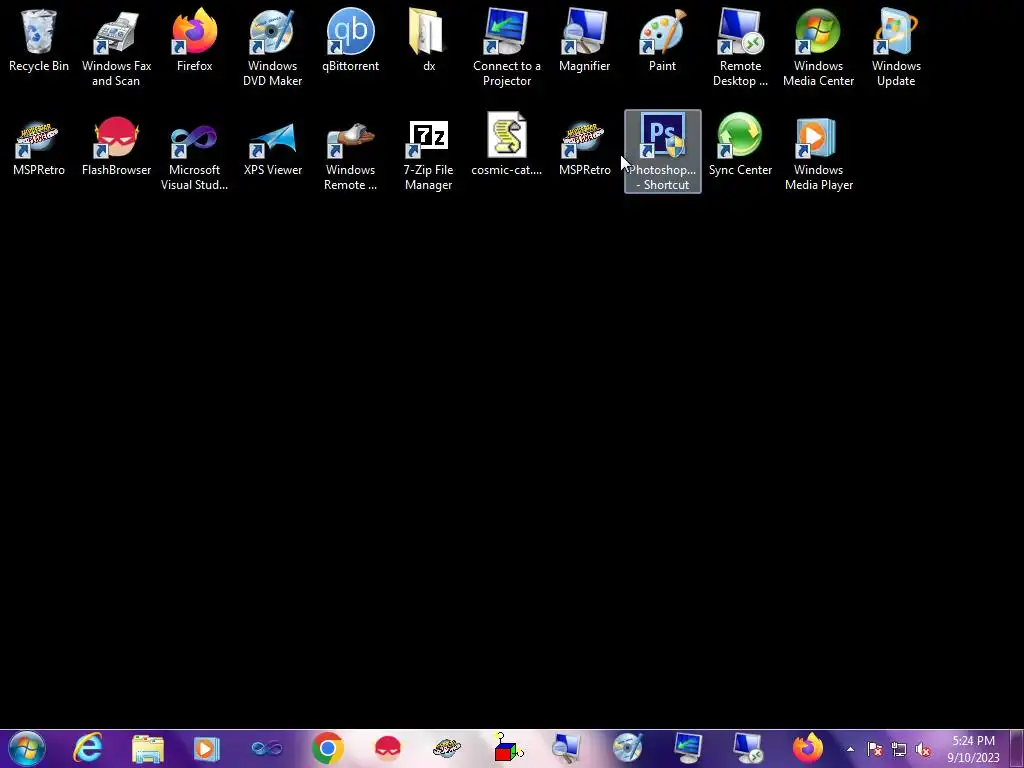Screen dimensions: 1024x768
Task: Select the Paint desktop shortcut
Action: pos(662,40)
